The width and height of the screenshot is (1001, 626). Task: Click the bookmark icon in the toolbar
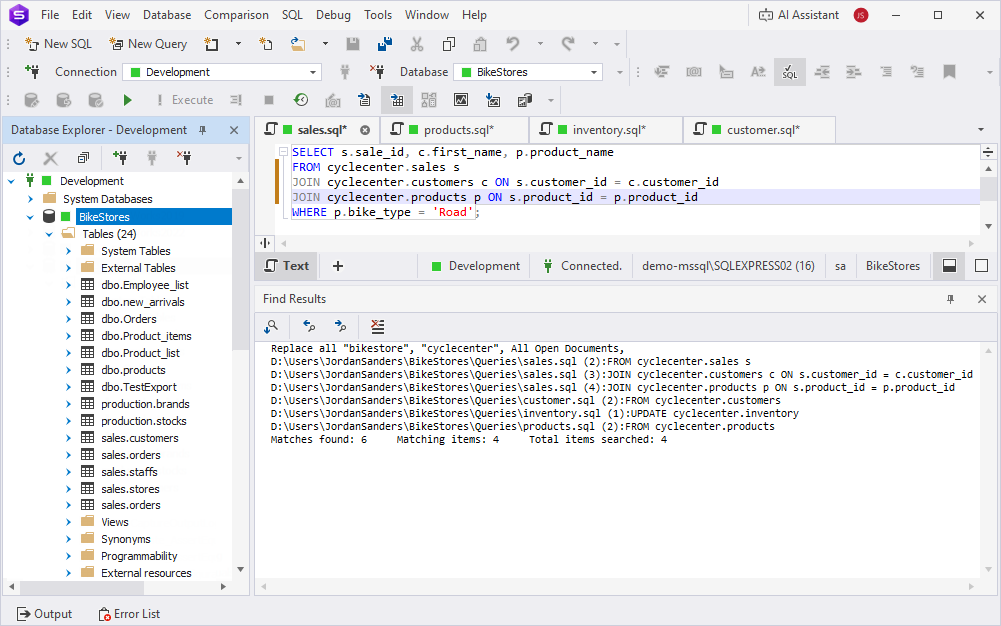[x=949, y=72]
